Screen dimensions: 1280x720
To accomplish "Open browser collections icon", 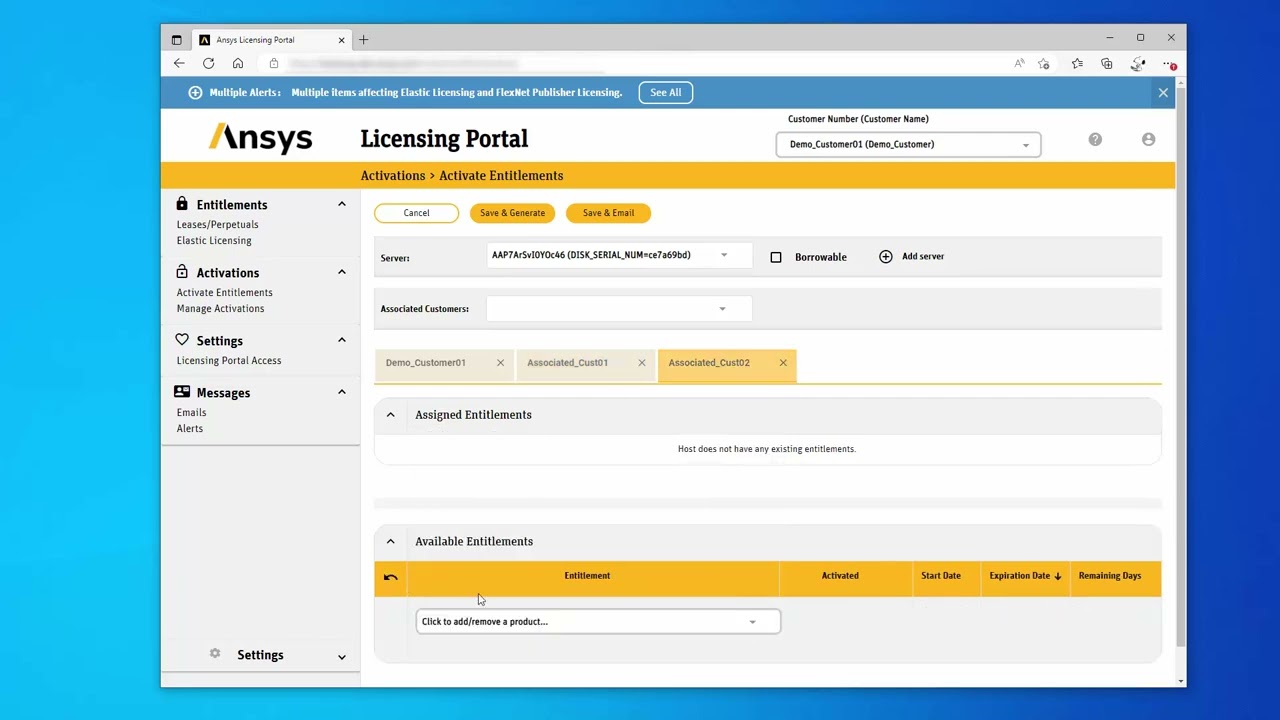I will [1107, 64].
